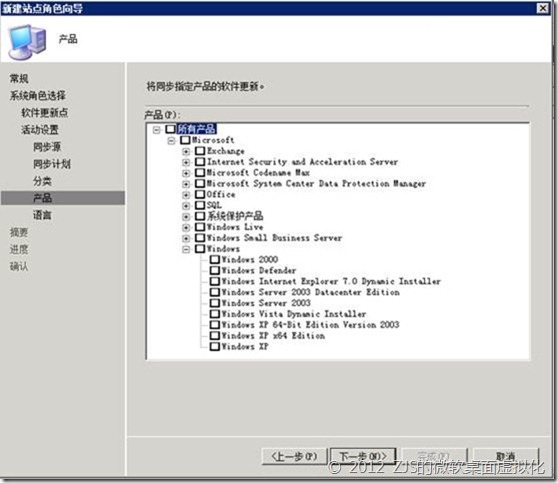Image resolution: width=558 pixels, height=483 pixels.
Task: Expand System Center Data Protection Manager node
Action: tap(186, 184)
